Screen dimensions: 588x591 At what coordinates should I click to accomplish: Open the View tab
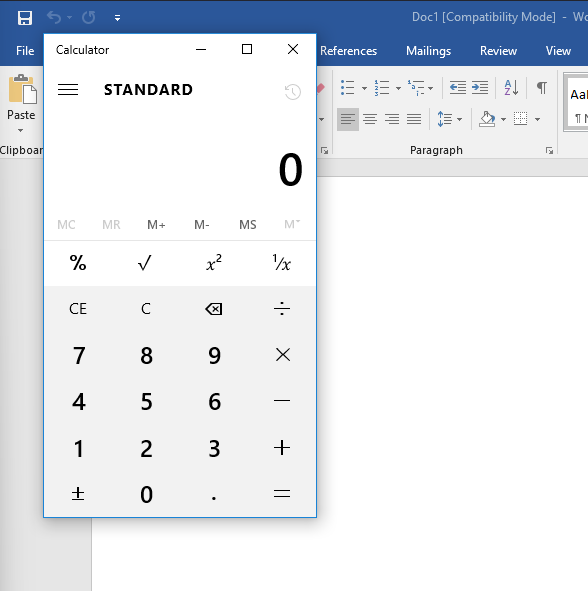[x=558, y=51]
